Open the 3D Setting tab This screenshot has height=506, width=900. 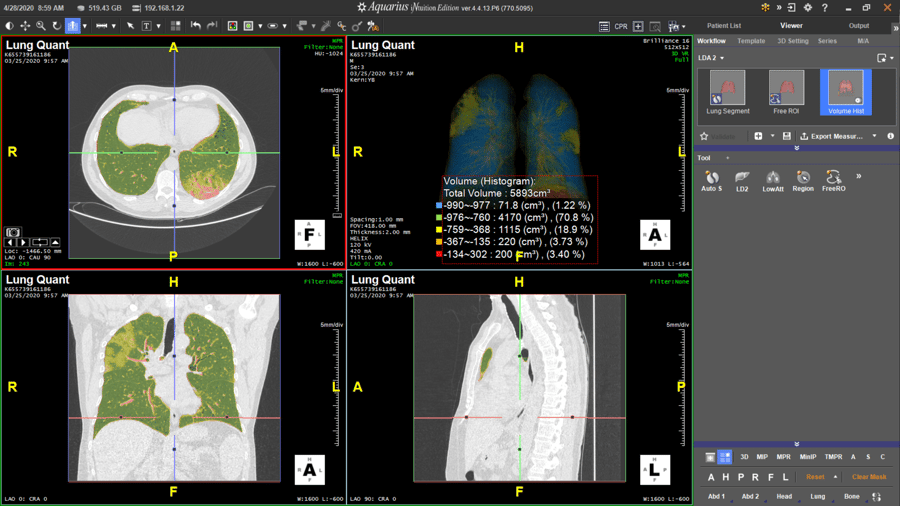793,41
